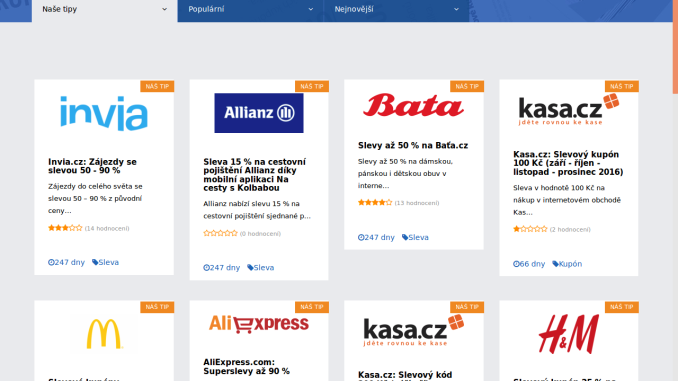Click the Invia logo image
The height and width of the screenshot is (381, 678).
pos(104,113)
